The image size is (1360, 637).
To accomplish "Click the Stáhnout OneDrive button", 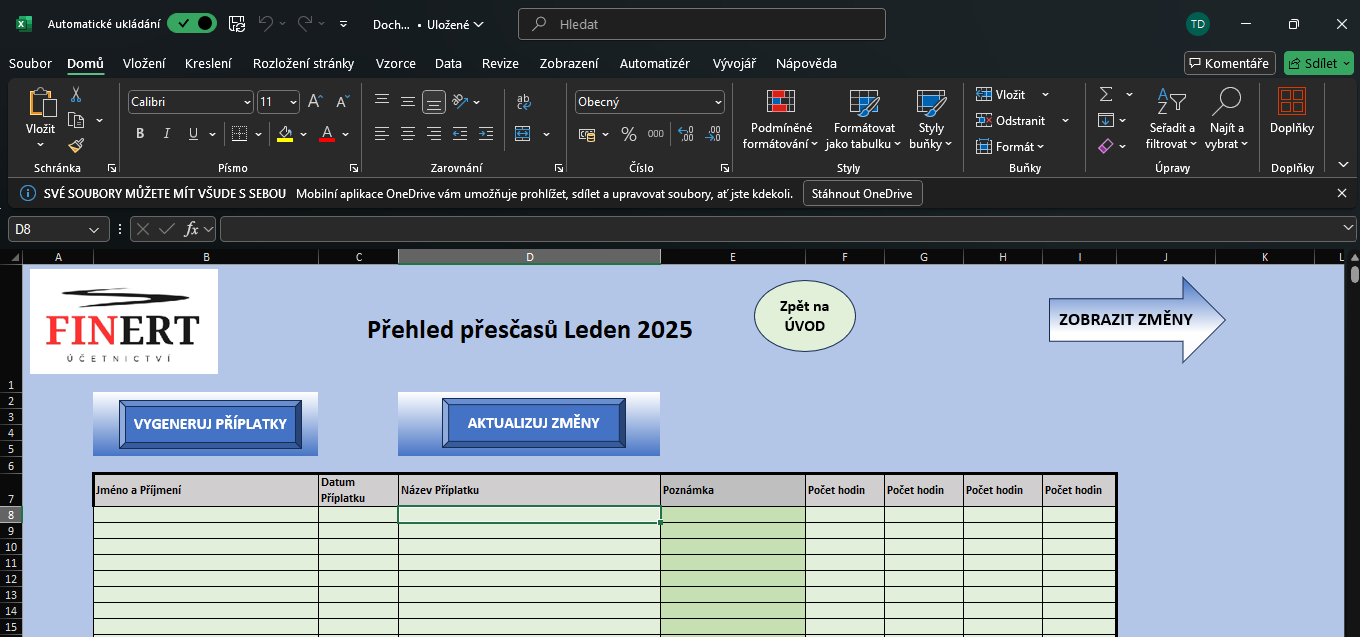I will click(x=862, y=193).
